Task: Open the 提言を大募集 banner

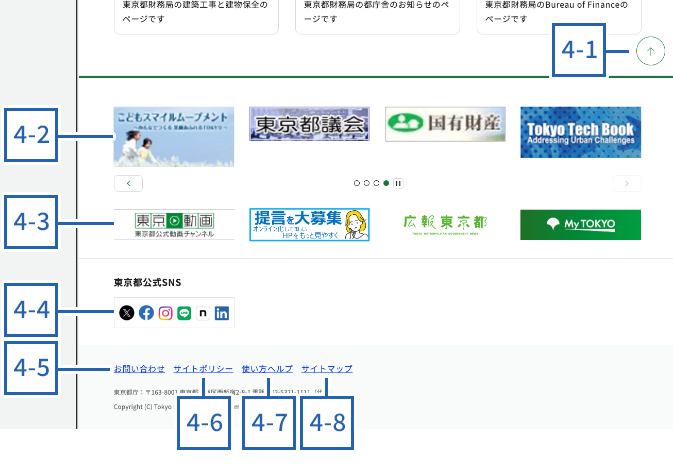Action: tap(309, 225)
